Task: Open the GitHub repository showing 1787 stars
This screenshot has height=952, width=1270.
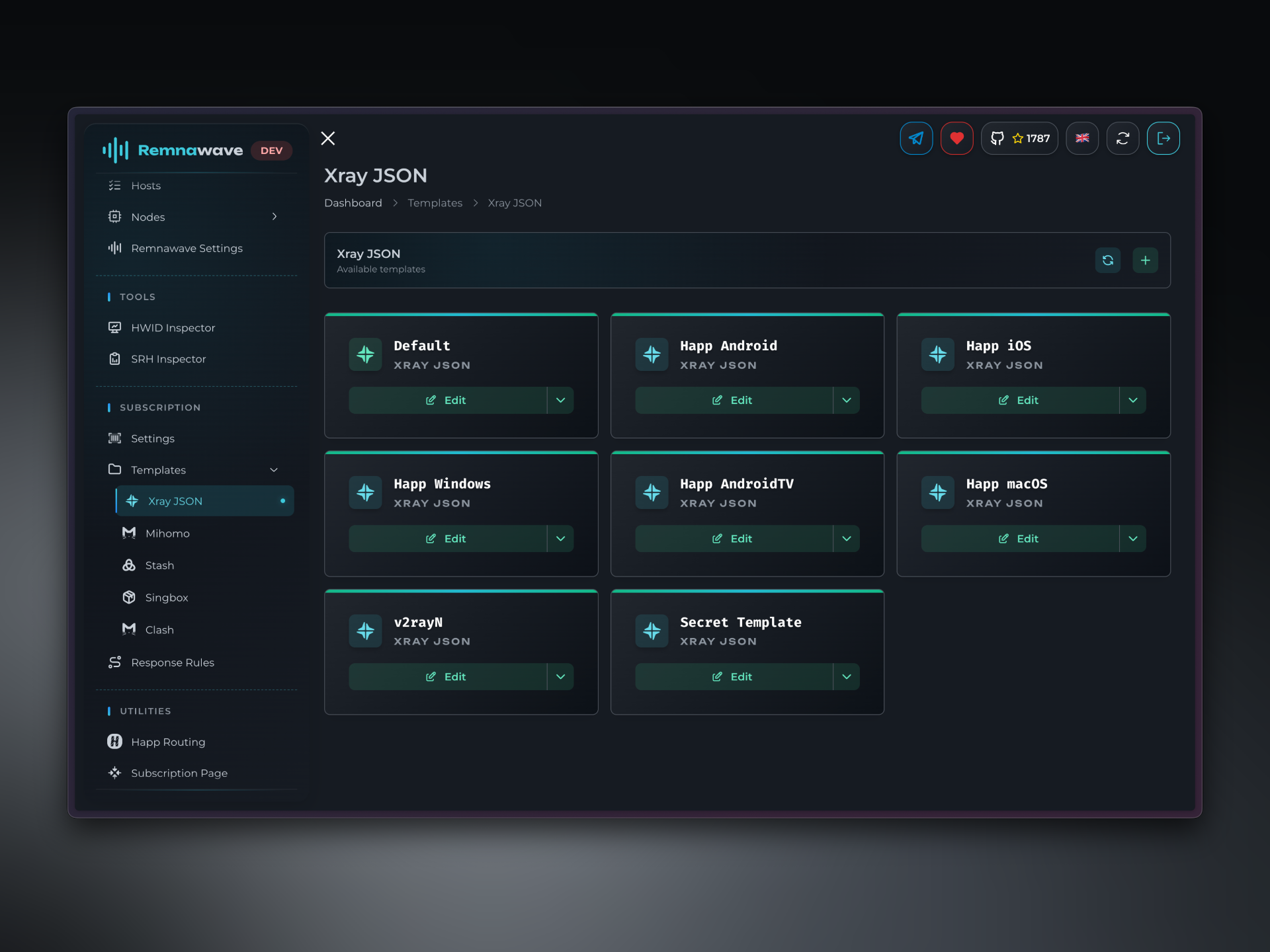Action: coord(1019,138)
